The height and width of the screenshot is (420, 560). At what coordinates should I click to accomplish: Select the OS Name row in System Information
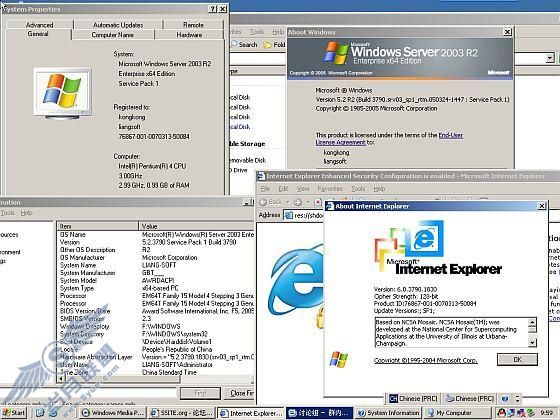pyautogui.click(x=156, y=234)
